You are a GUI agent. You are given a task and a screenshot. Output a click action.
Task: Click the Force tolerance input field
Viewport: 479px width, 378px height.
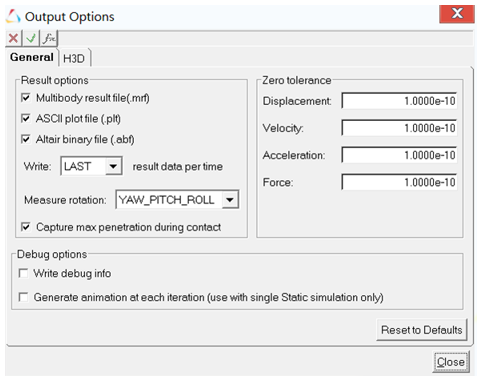point(399,182)
